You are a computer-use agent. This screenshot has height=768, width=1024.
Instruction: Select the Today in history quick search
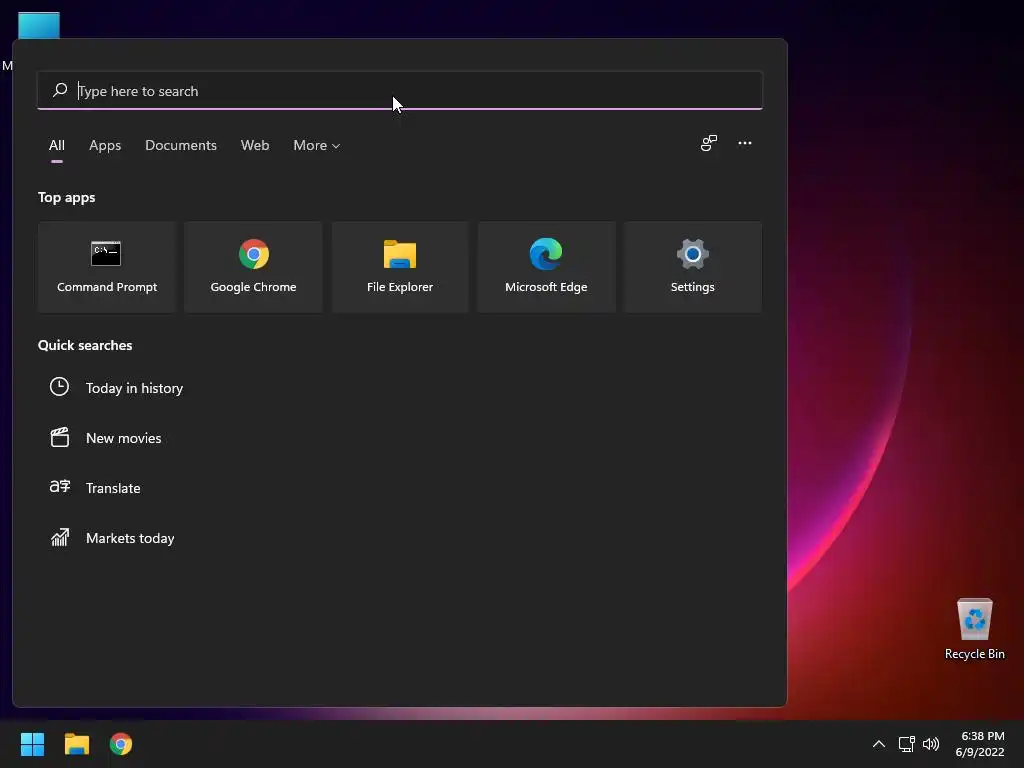134,388
